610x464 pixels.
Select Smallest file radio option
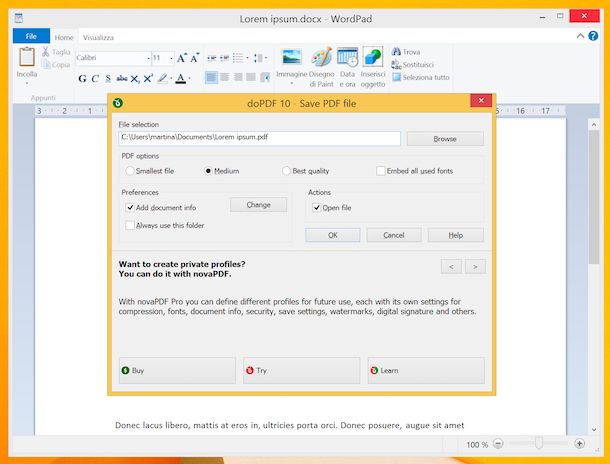click(x=130, y=171)
